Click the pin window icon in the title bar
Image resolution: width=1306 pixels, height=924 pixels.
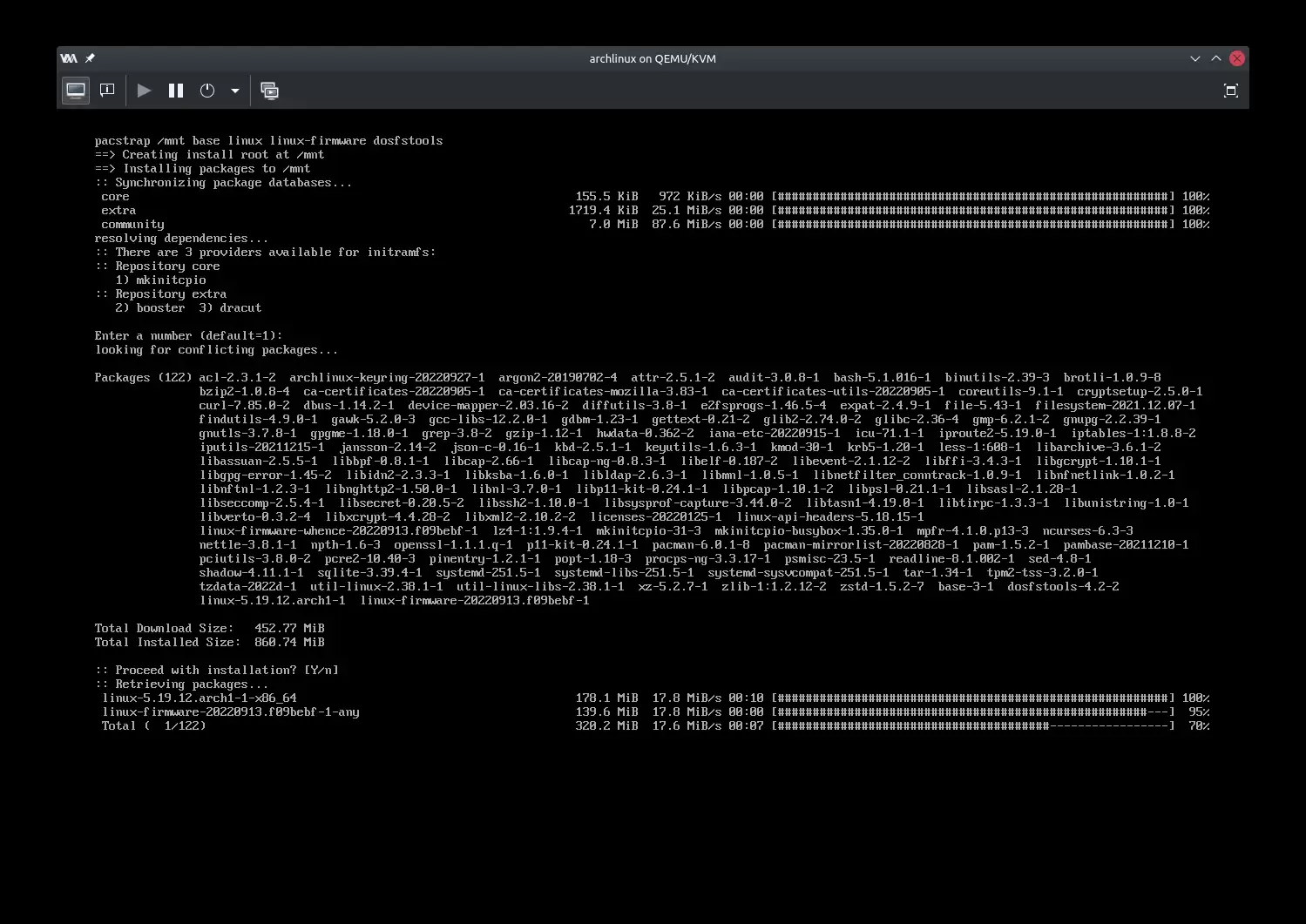(90, 58)
